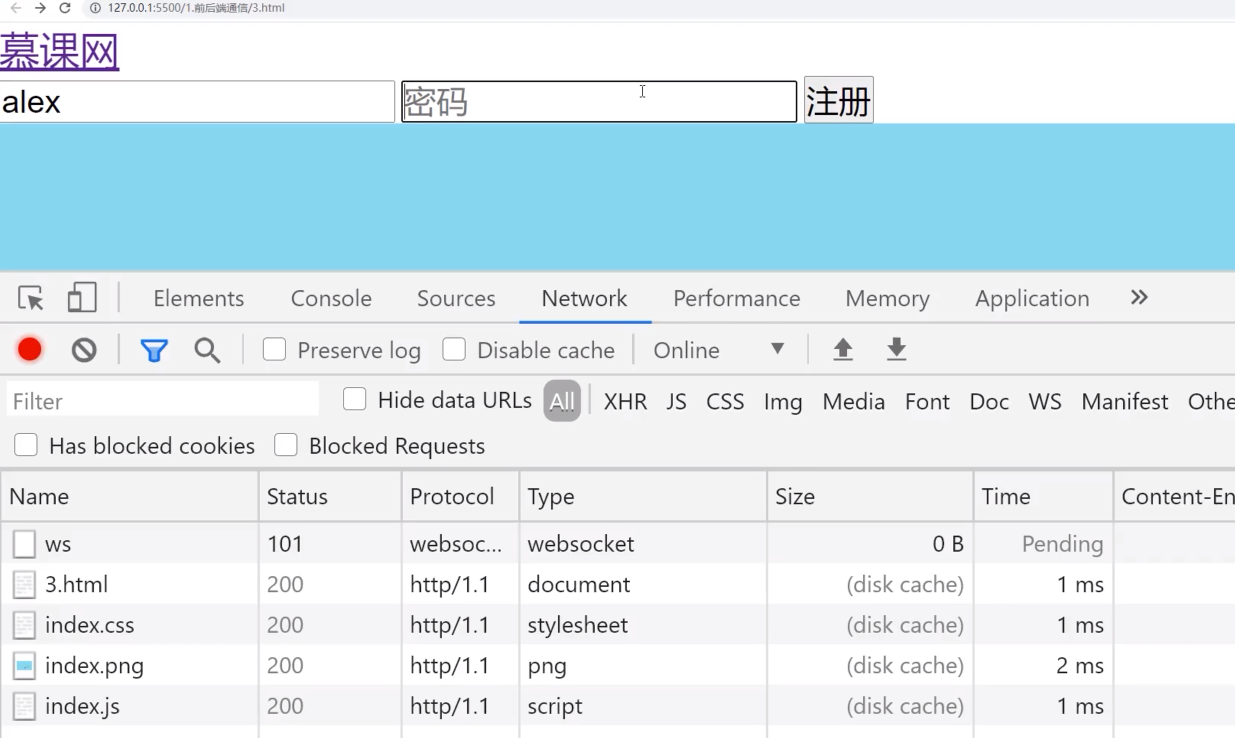Click the ws row file icon
The height and width of the screenshot is (738, 1235).
coord(24,544)
